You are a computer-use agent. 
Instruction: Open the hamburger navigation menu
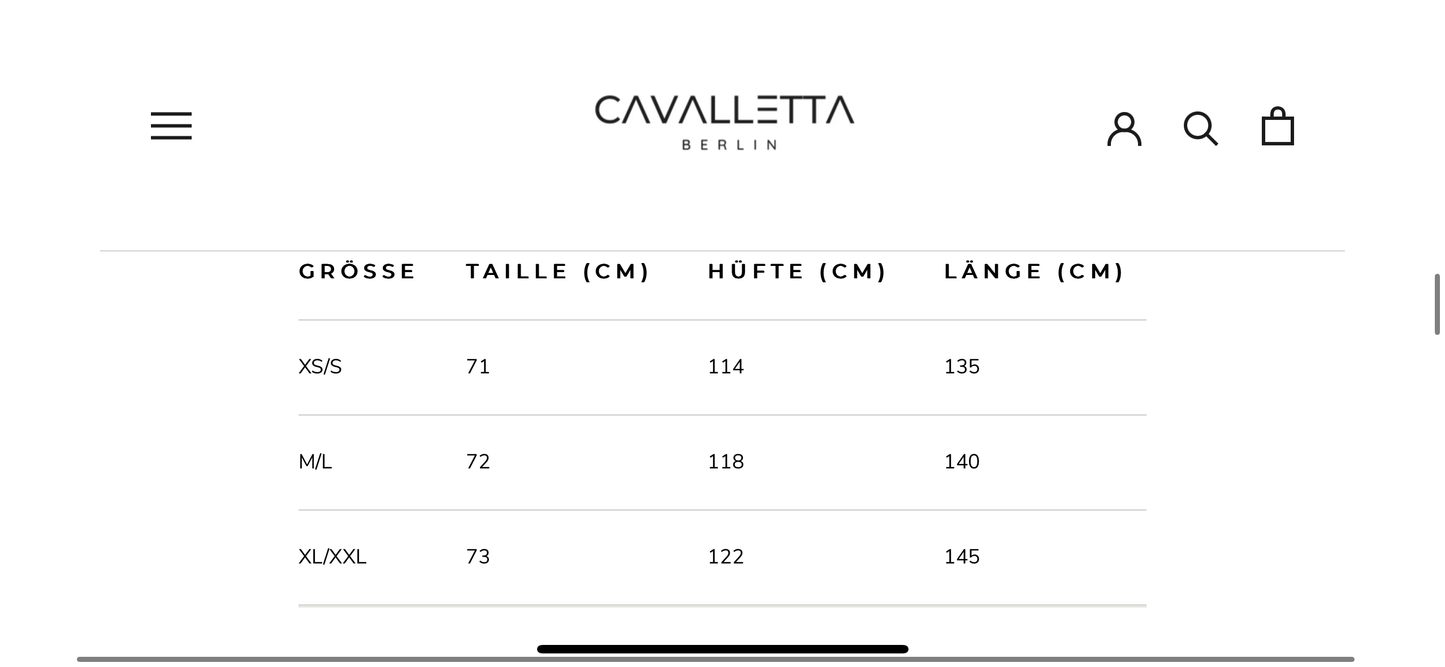pos(170,125)
